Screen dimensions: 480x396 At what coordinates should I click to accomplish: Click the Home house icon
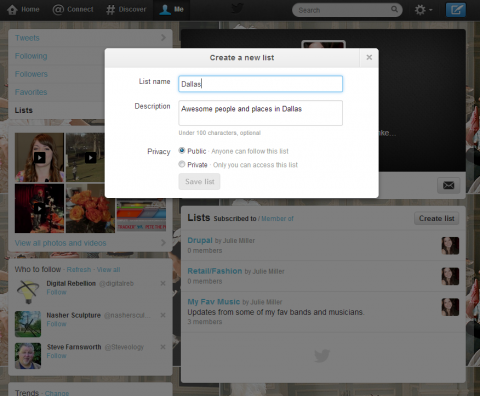point(12,10)
